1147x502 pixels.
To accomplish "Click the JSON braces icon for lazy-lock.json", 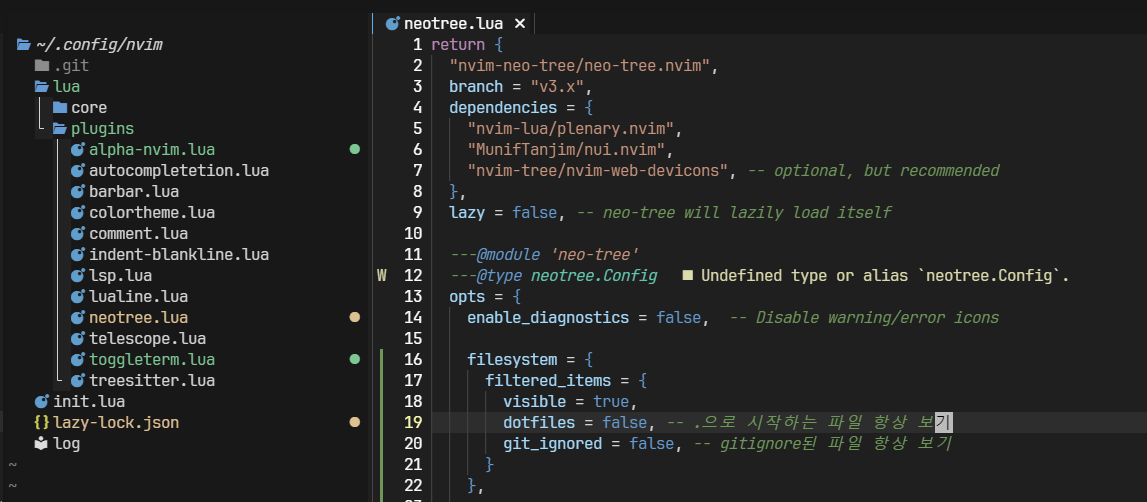I will pos(41,423).
